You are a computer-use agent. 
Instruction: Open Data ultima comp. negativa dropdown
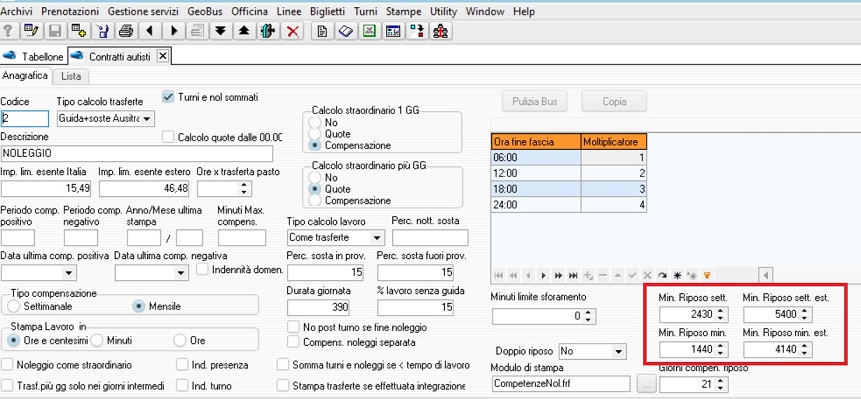[x=181, y=272]
